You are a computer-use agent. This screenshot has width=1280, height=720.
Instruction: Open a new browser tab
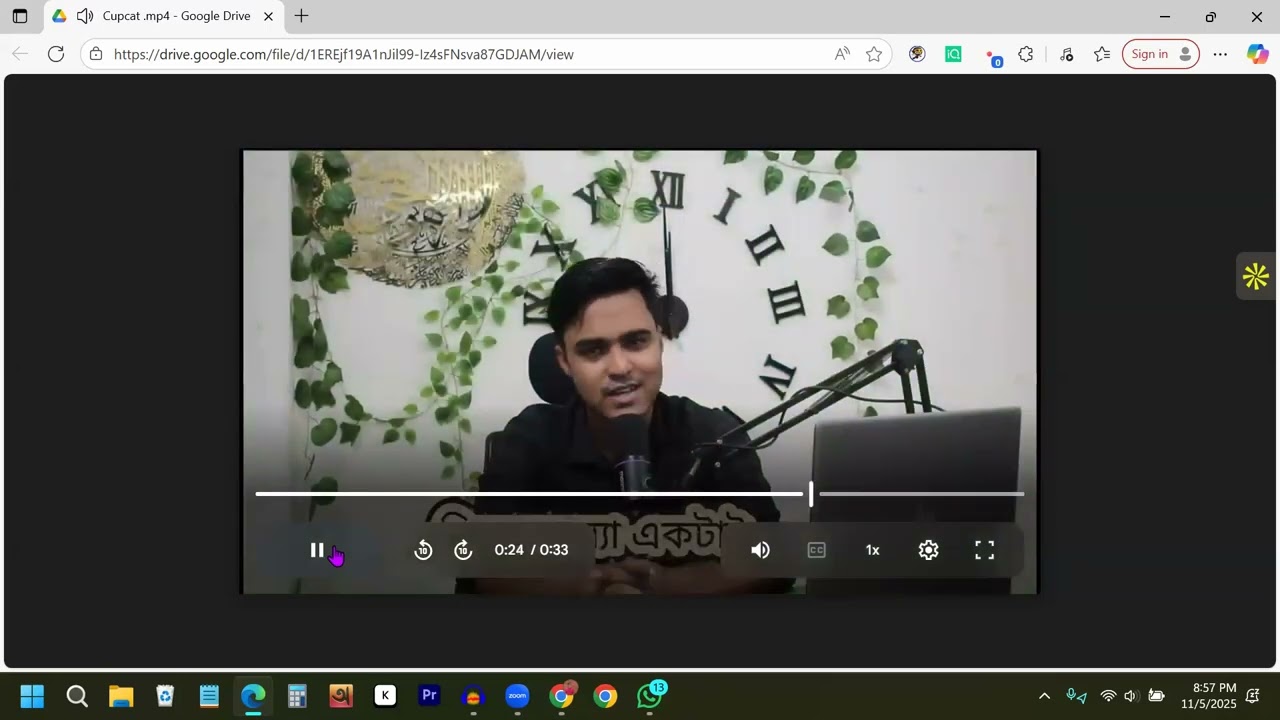tap(301, 16)
